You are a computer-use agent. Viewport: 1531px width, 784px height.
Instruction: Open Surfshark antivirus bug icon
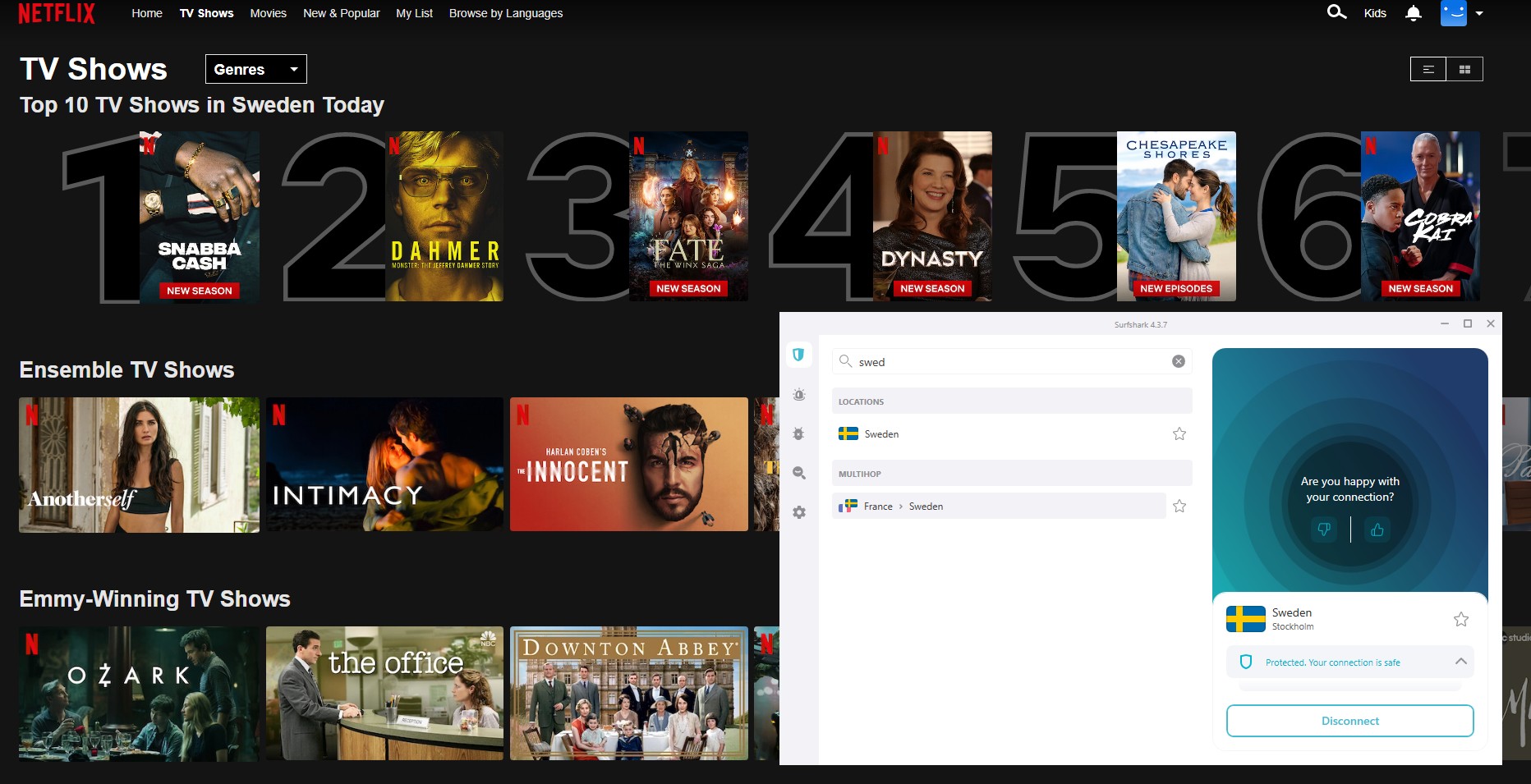[x=798, y=433]
